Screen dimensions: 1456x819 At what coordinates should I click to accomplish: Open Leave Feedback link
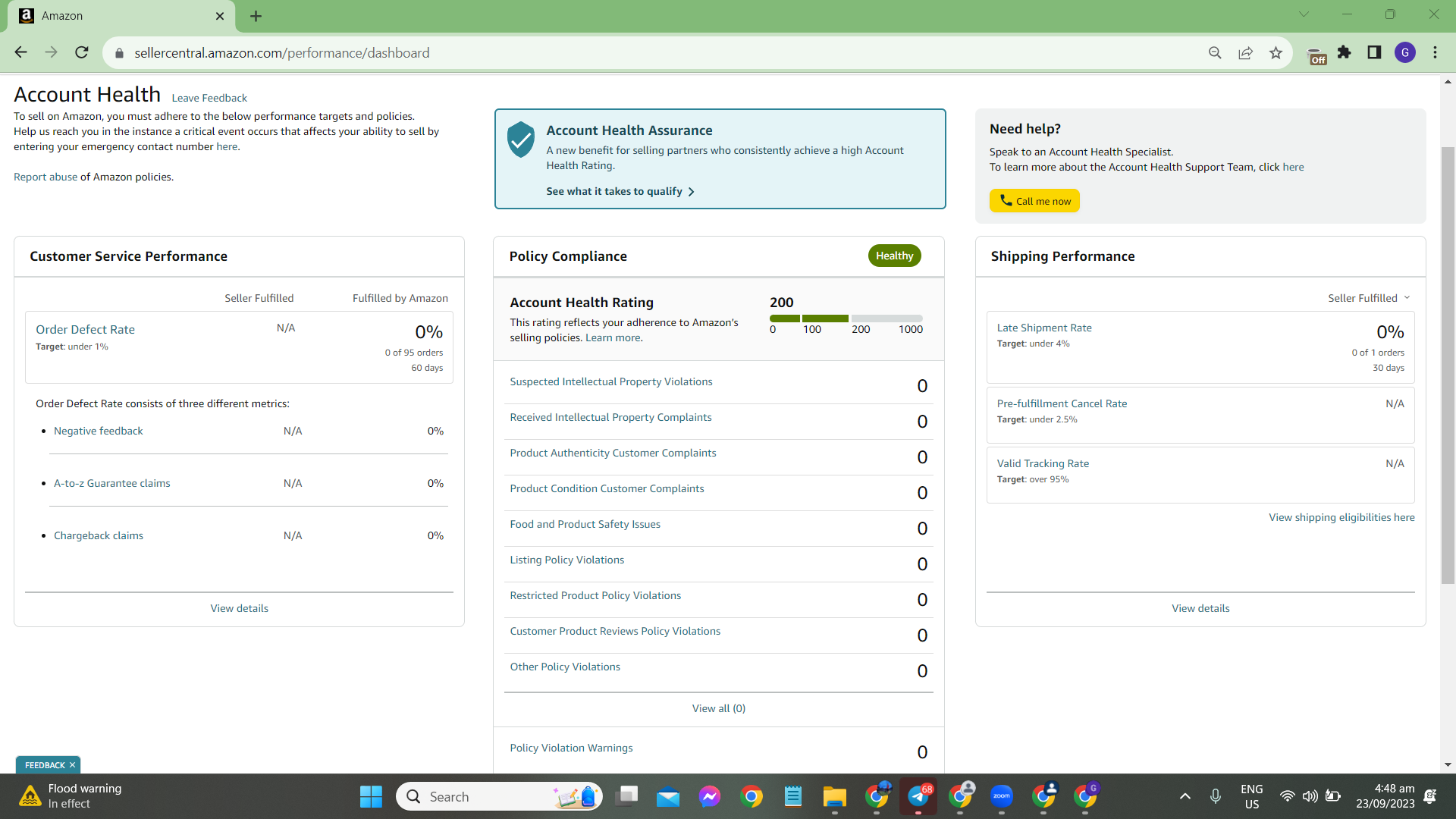click(209, 98)
